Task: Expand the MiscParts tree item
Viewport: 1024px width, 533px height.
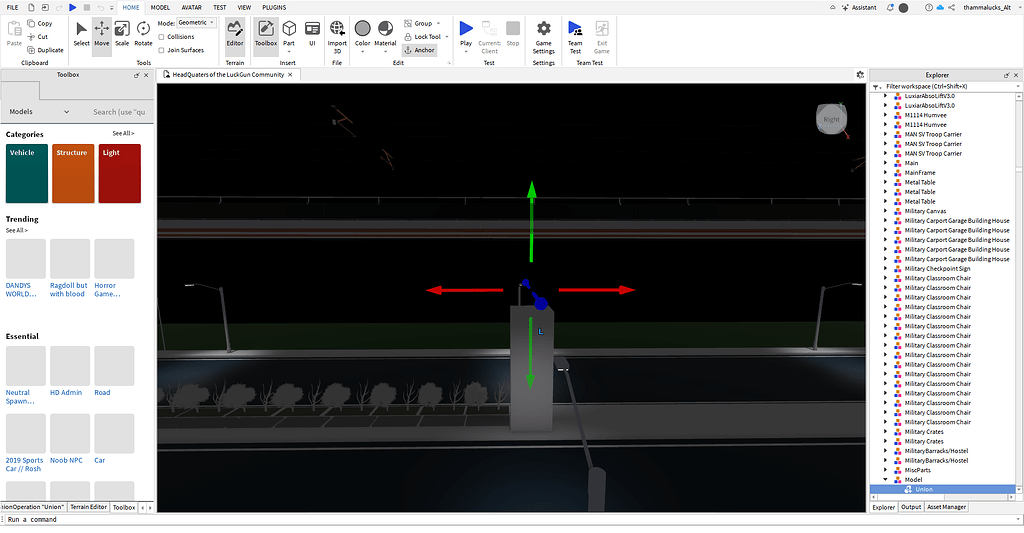Action: click(886, 470)
